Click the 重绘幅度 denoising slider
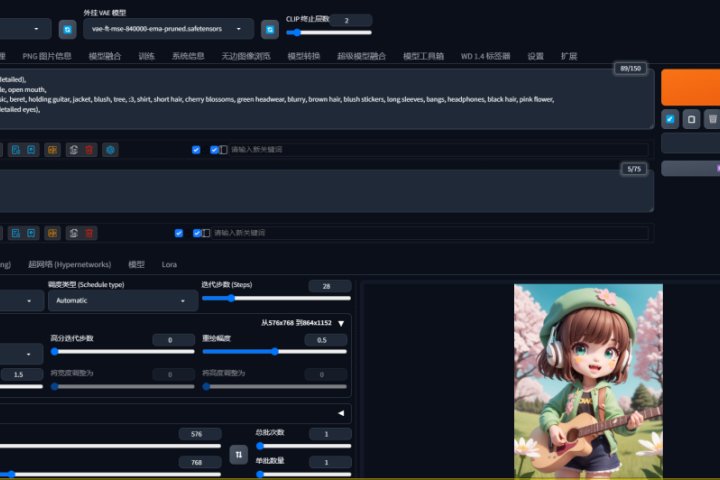720x480 pixels. tap(275, 352)
